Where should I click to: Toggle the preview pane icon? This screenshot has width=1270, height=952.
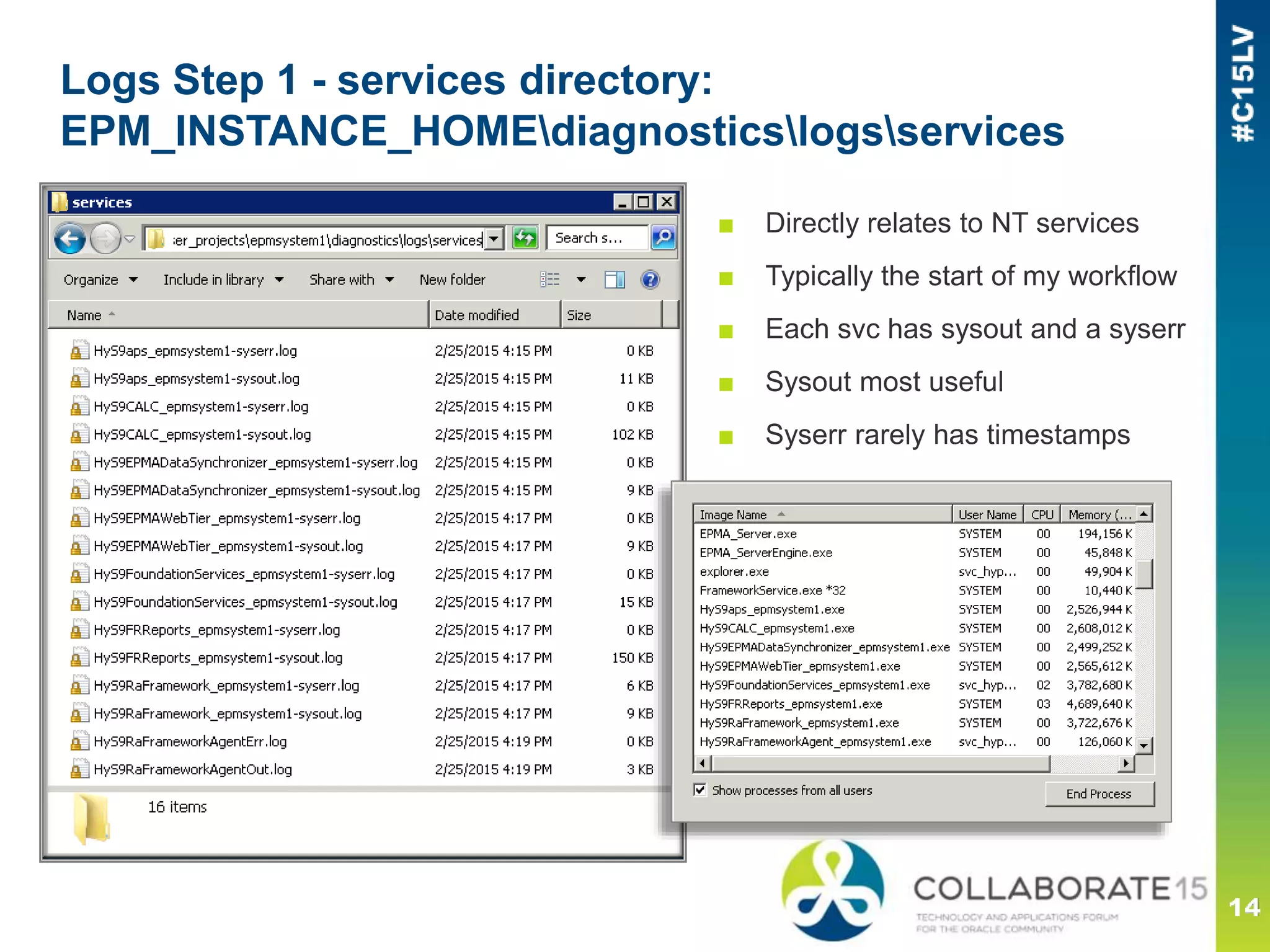click(x=615, y=280)
